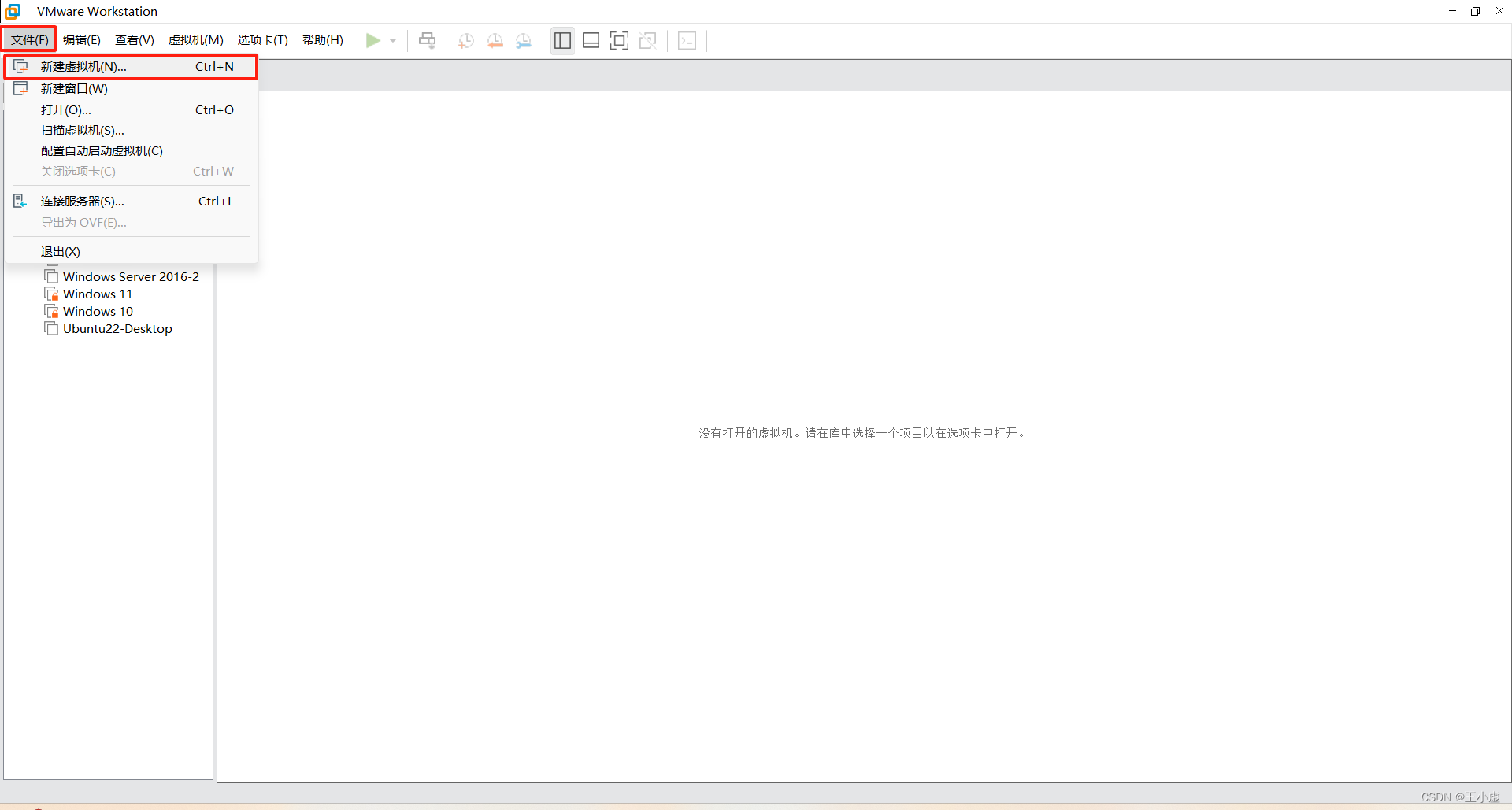Viewport: 1512px width, 810px height.
Task: Click the Windows 11 VM icon
Action: click(x=52, y=294)
